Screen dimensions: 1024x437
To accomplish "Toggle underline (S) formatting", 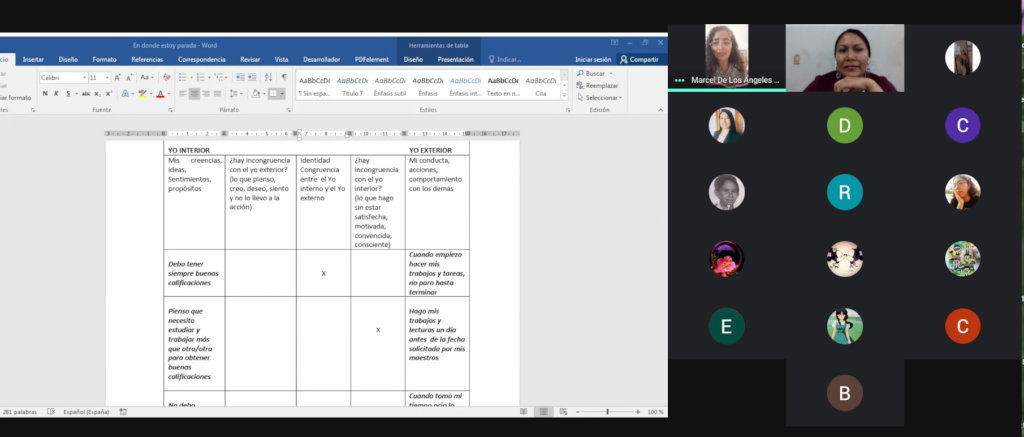I will 68,93.
